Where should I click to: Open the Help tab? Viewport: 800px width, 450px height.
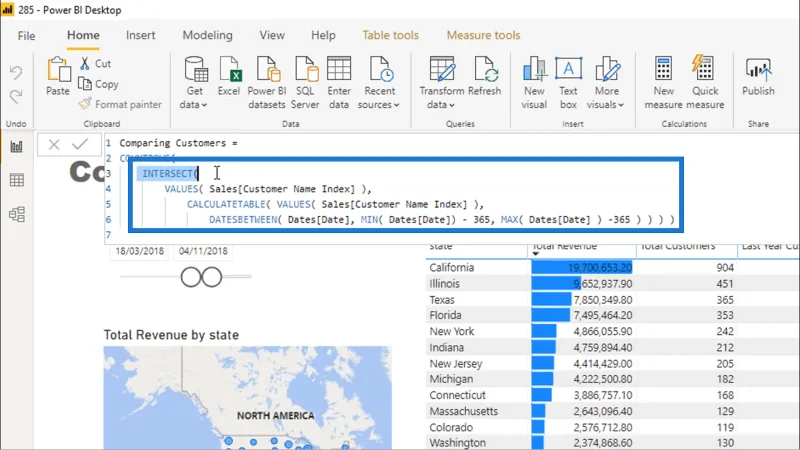point(323,35)
